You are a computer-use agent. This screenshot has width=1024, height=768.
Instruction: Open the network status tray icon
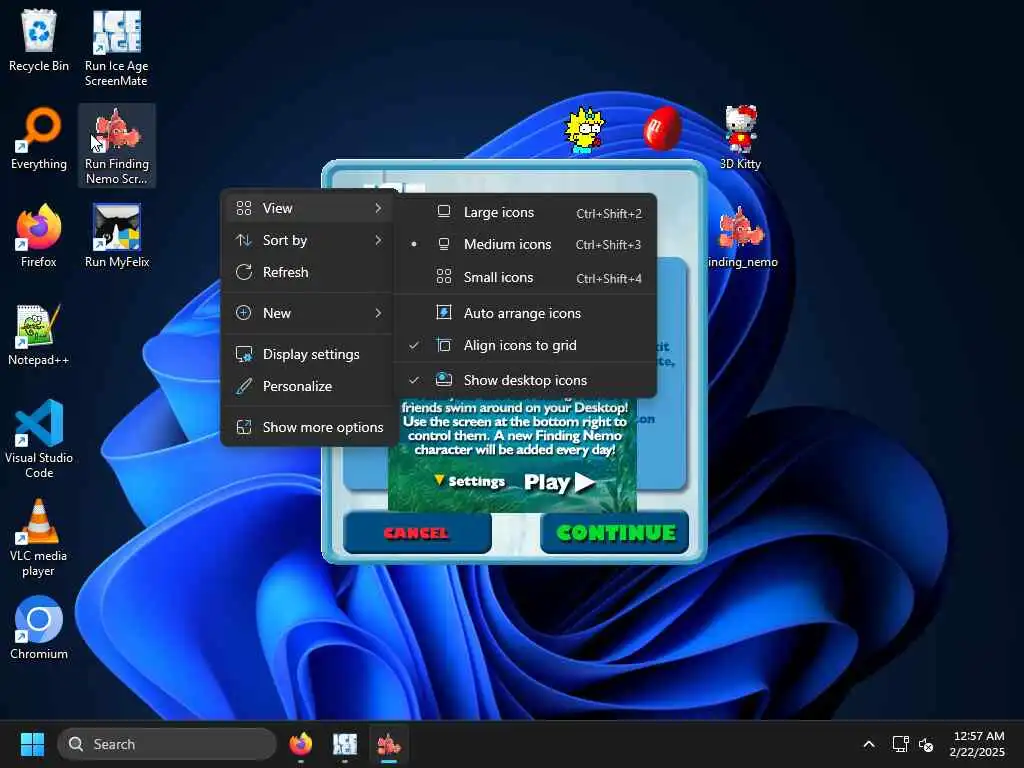coord(901,744)
